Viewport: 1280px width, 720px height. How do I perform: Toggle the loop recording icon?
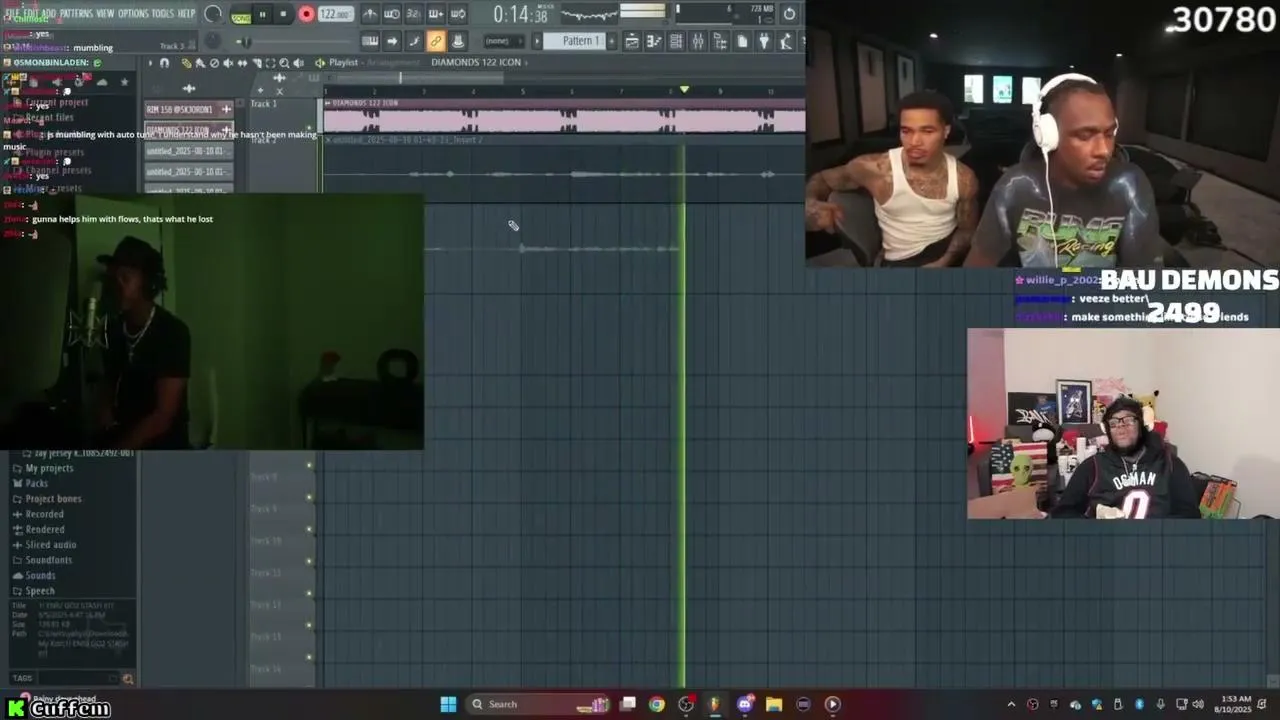457,14
